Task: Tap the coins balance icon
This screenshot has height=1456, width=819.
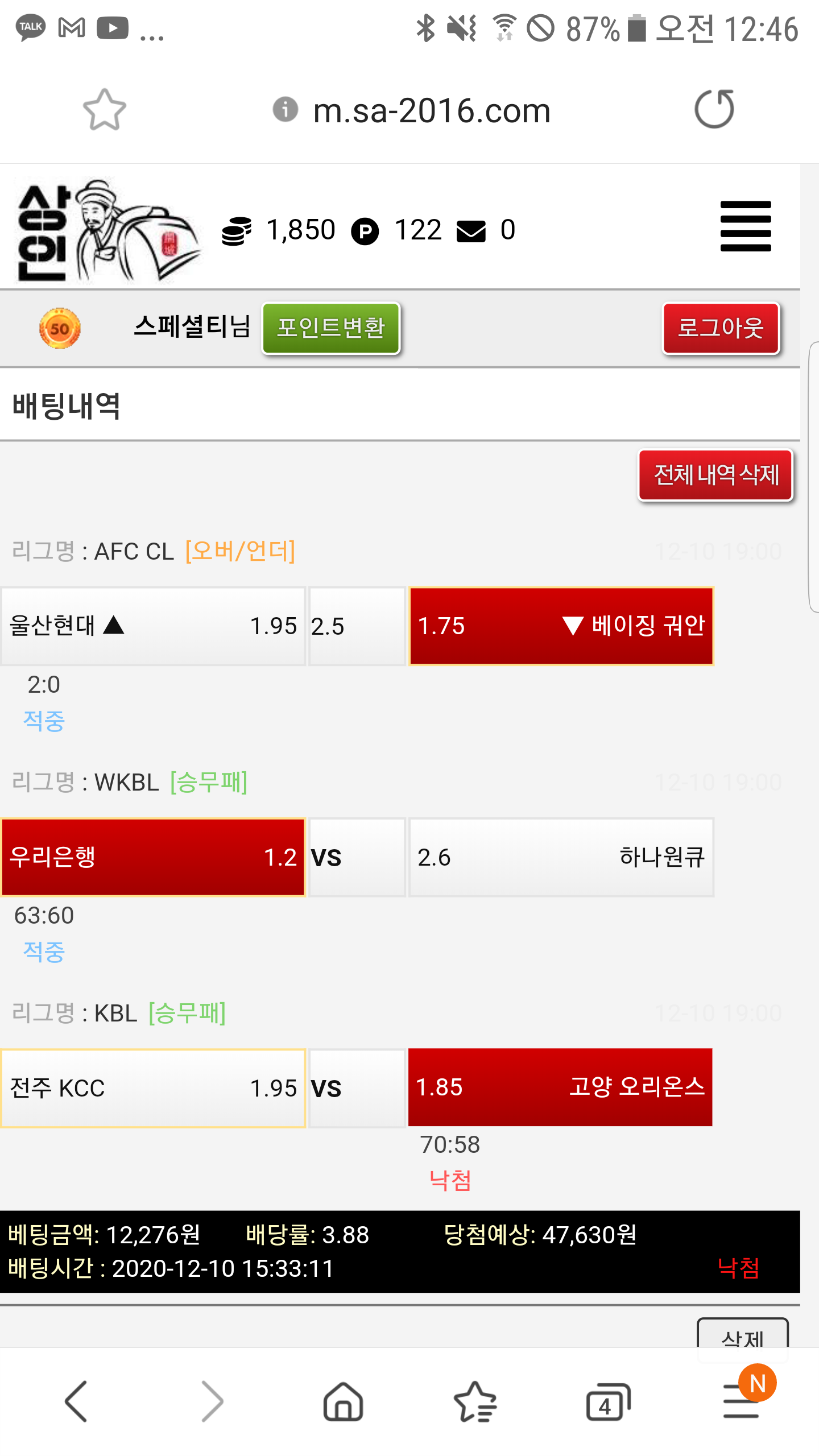Action: 236,231
